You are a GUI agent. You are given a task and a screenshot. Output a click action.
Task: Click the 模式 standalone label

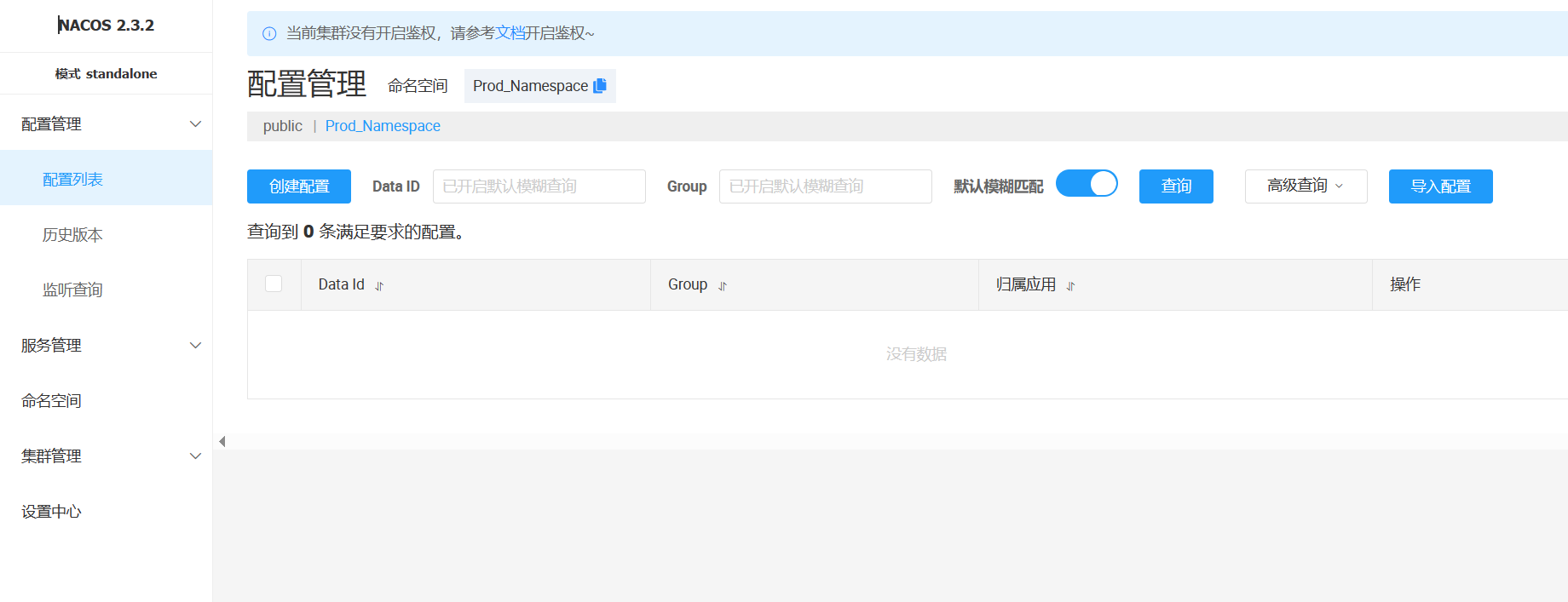click(106, 74)
